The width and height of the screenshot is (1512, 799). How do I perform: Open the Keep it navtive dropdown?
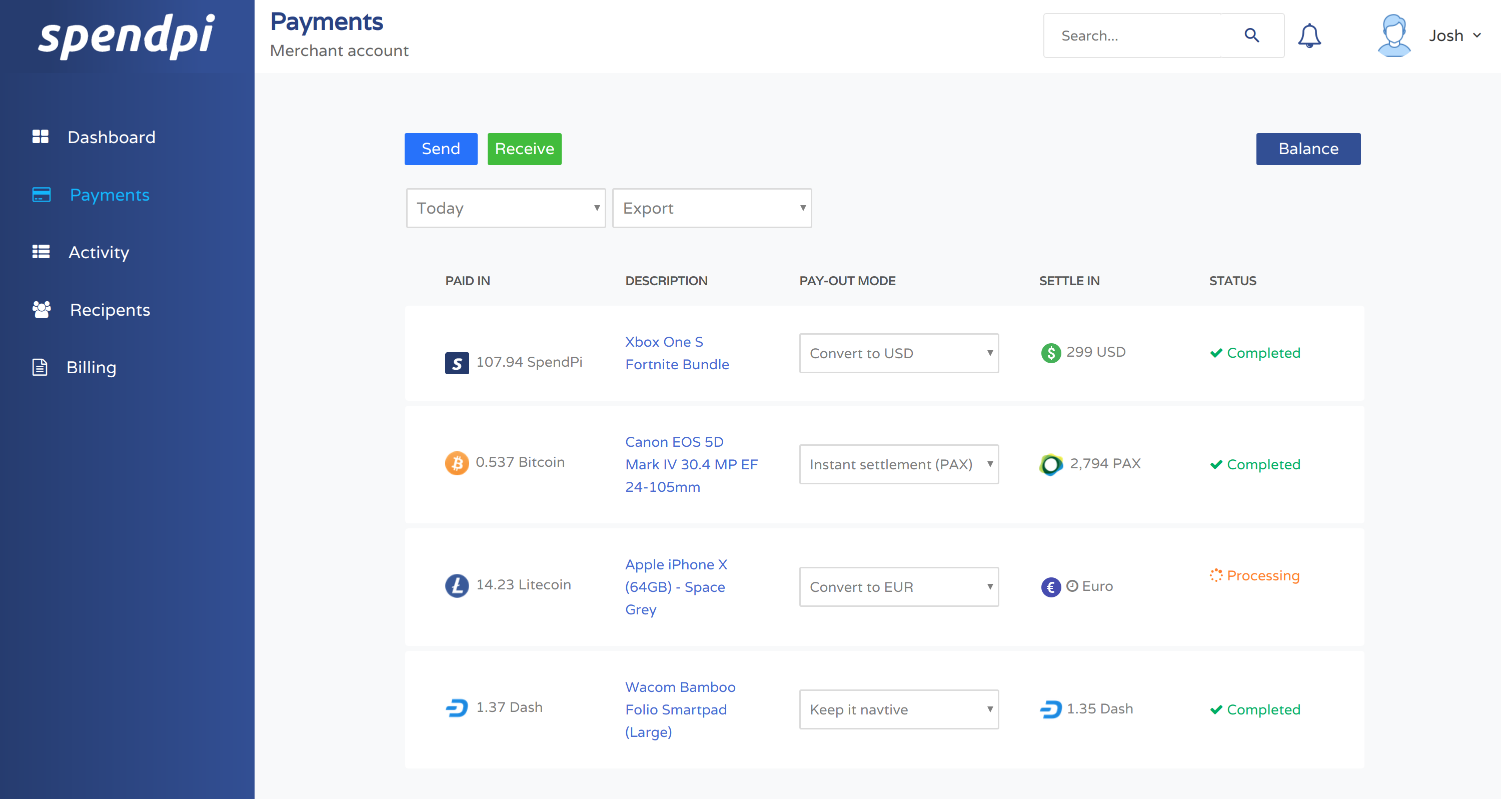click(x=899, y=709)
